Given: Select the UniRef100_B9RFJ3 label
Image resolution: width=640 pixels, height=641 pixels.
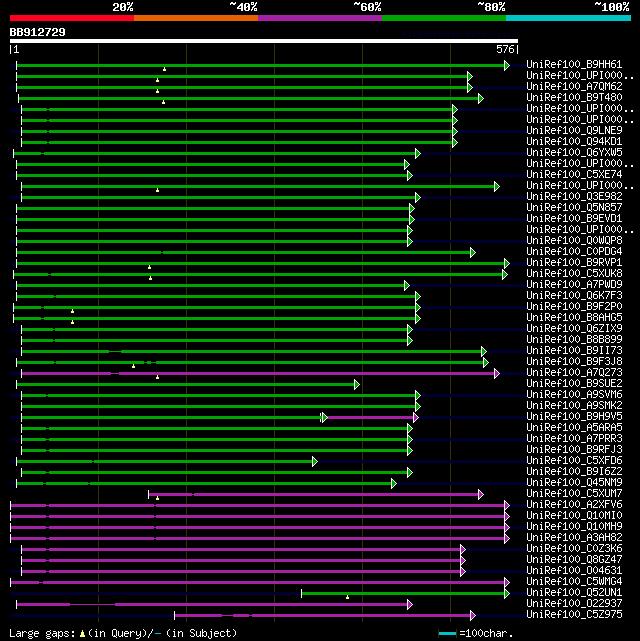Looking at the screenshot, I should [574, 449].
